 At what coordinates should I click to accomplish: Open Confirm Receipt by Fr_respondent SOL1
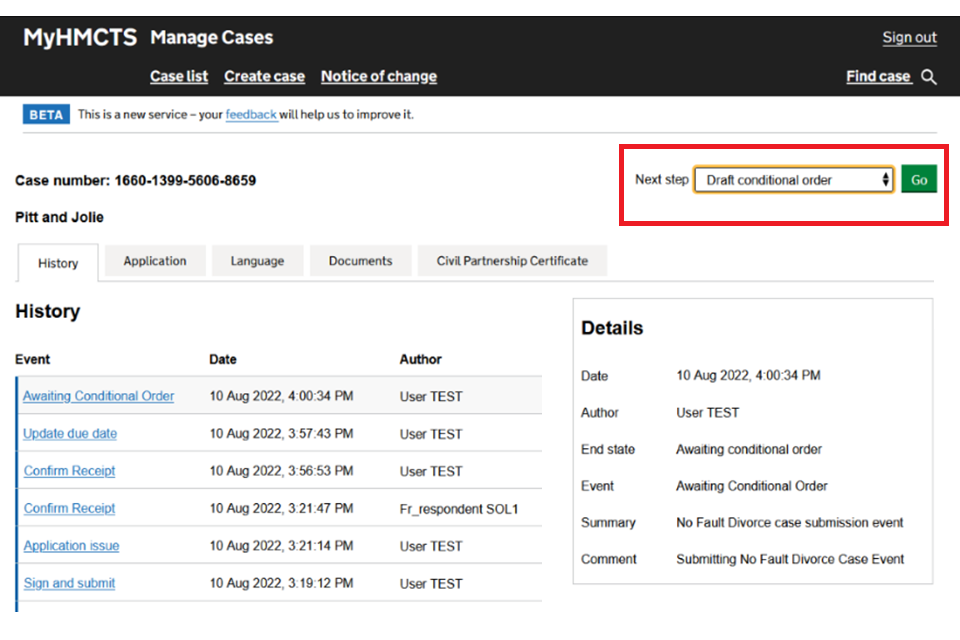pos(70,508)
